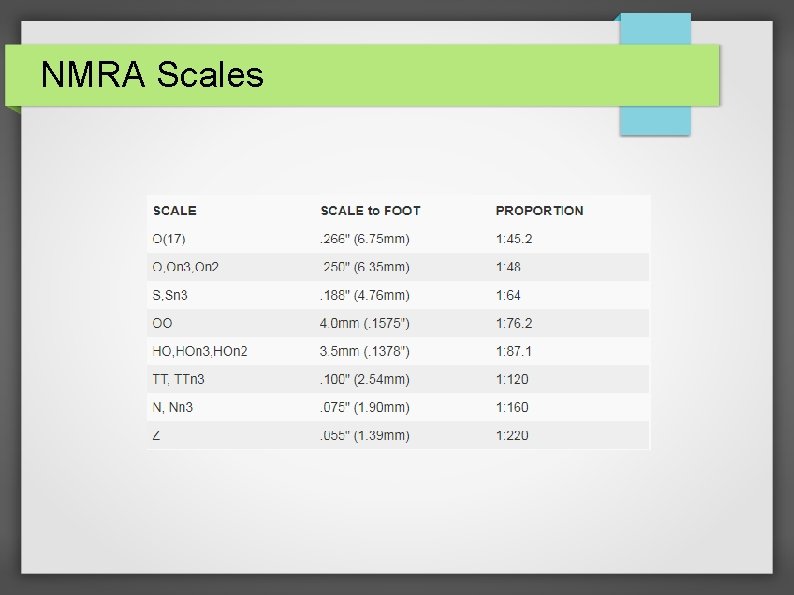Click the '.250" (6.35mm)' cell
794x595 pixels.
[x=365, y=267]
